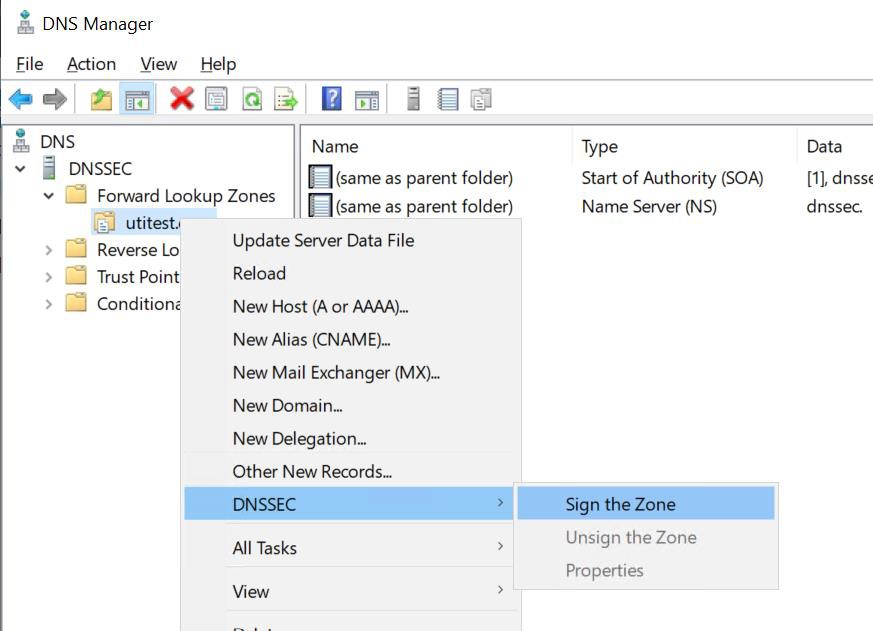Screen dimensions: 873x631
Task: Expand the Trust Points node
Action: coord(48,277)
